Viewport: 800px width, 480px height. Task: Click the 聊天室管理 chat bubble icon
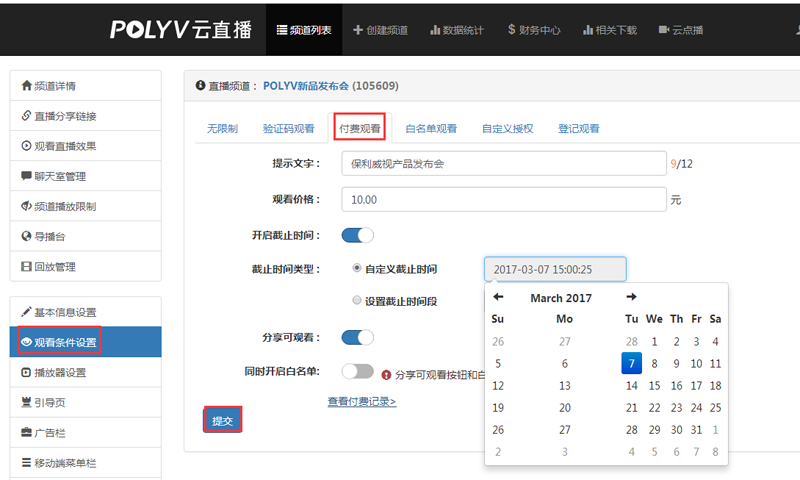click(27, 176)
